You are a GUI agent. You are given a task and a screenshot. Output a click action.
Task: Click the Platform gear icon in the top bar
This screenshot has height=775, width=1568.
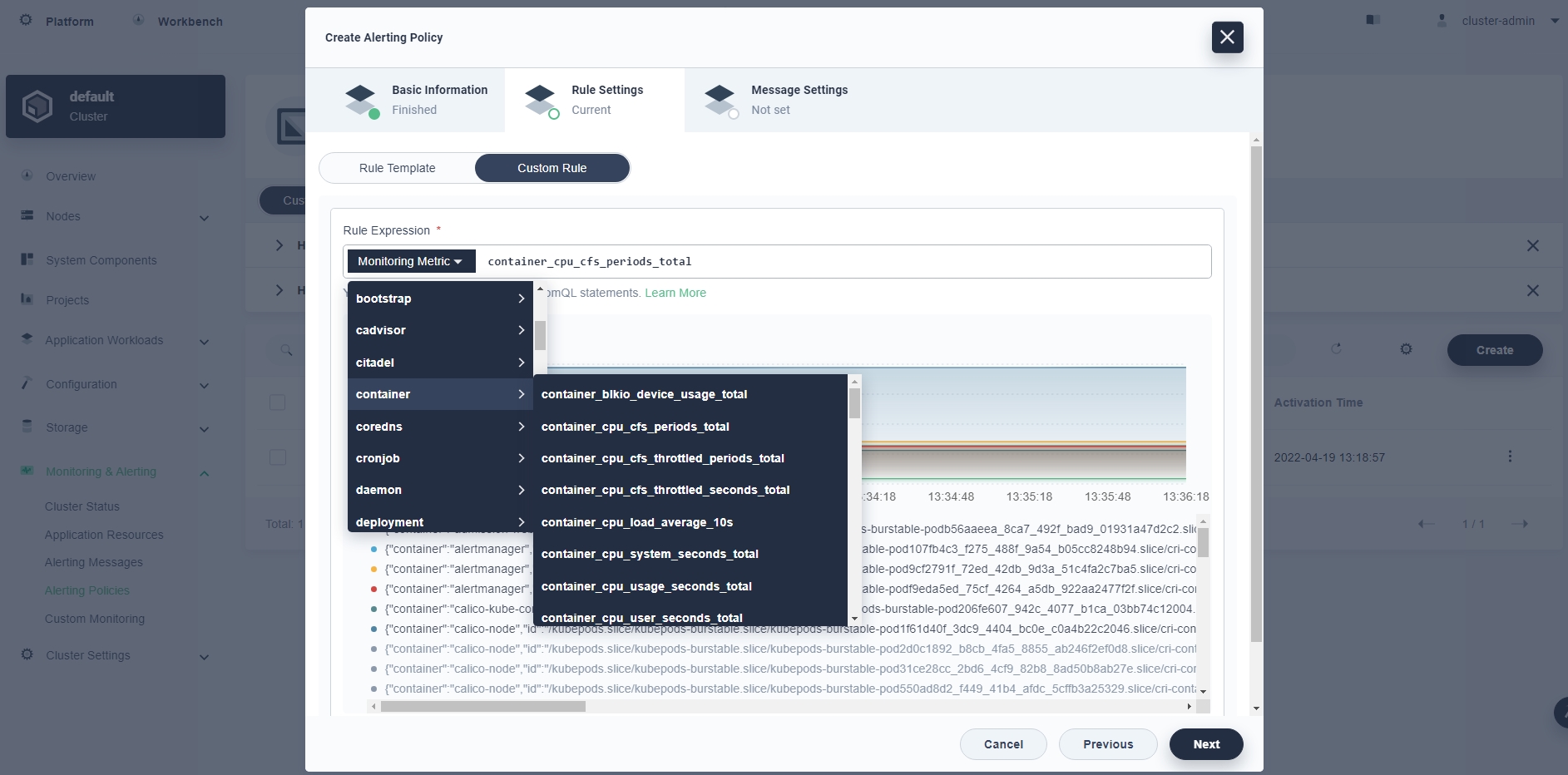click(26, 20)
